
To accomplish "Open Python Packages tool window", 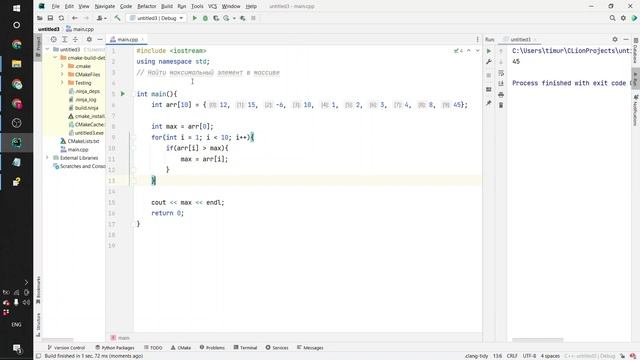I will click(x=115, y=348).
